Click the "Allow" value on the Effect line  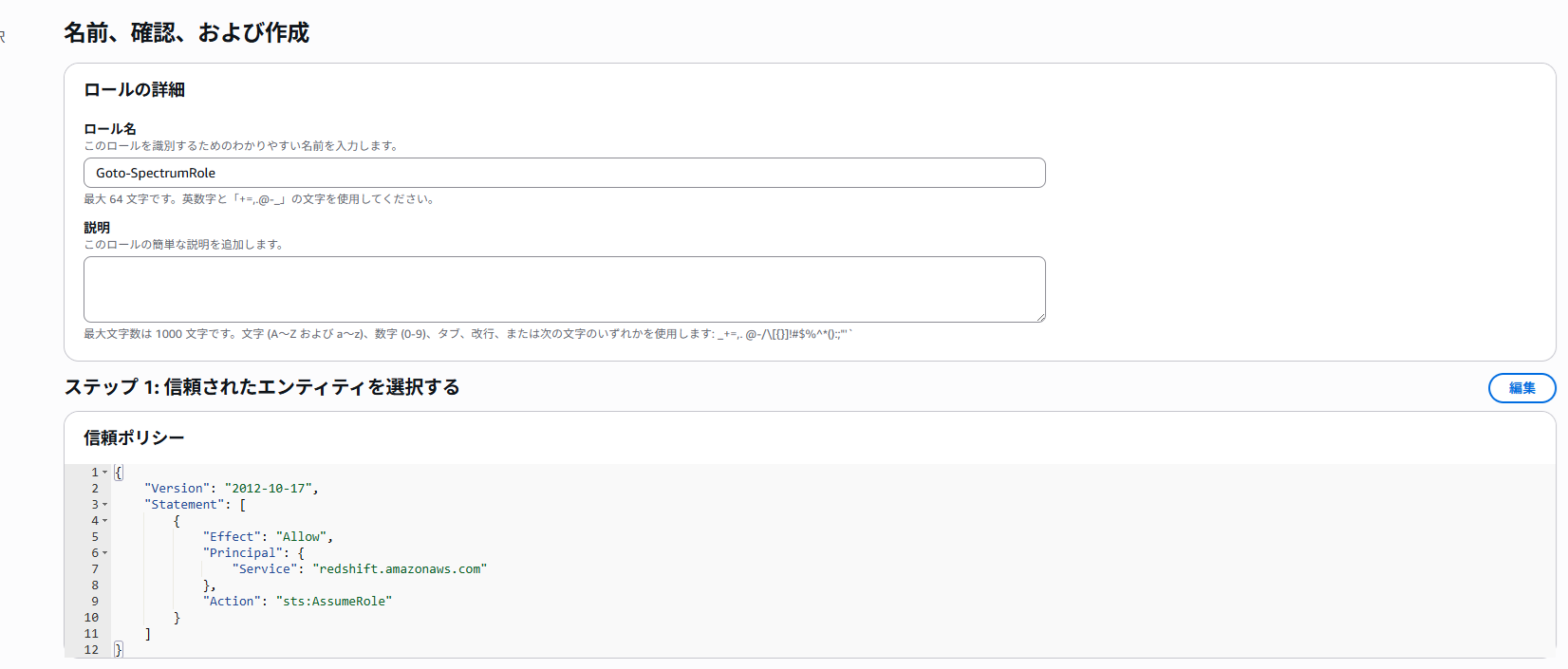[x=302, y=537]
